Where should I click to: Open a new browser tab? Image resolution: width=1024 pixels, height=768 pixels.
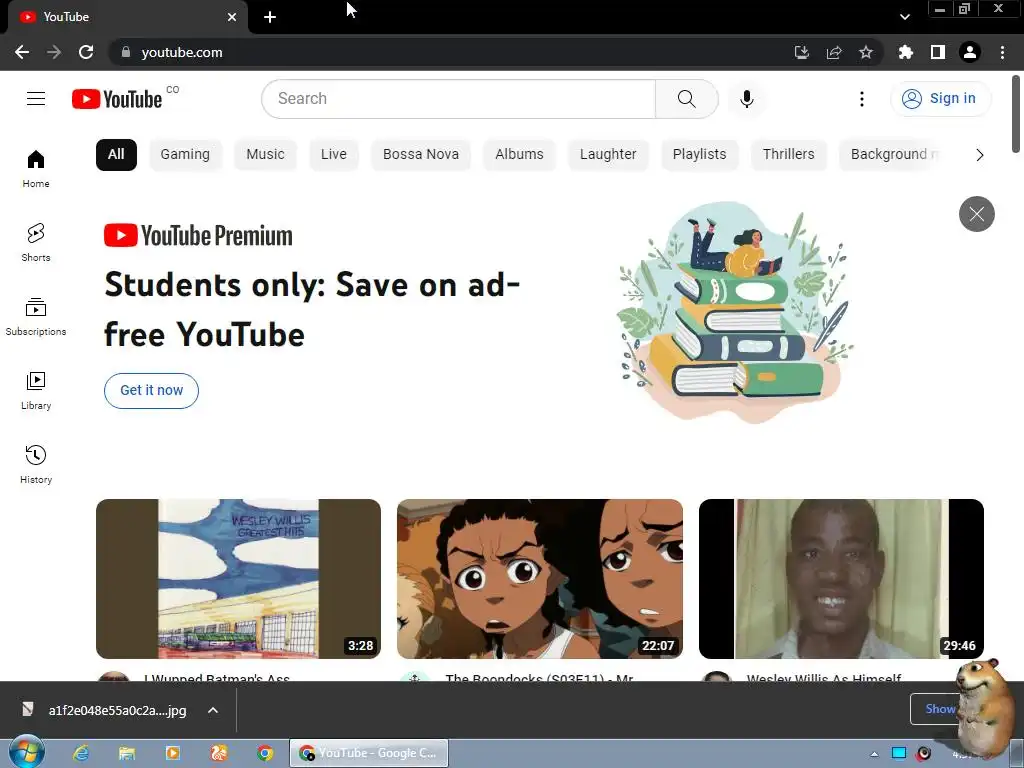click(270, 17)
